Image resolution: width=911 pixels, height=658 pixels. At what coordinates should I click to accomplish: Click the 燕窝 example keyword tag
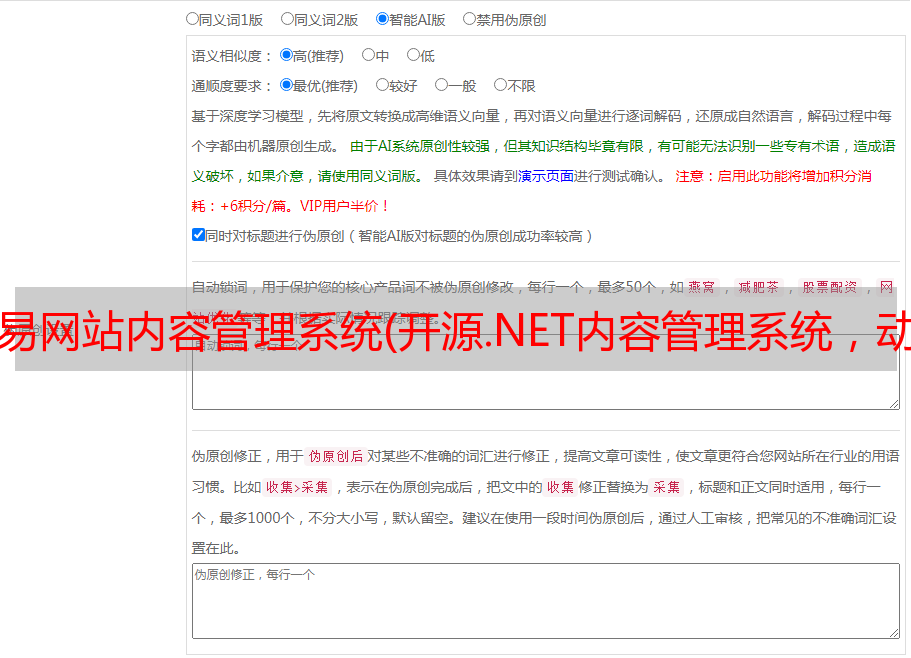pyautogui.click(x=701, y=287)
